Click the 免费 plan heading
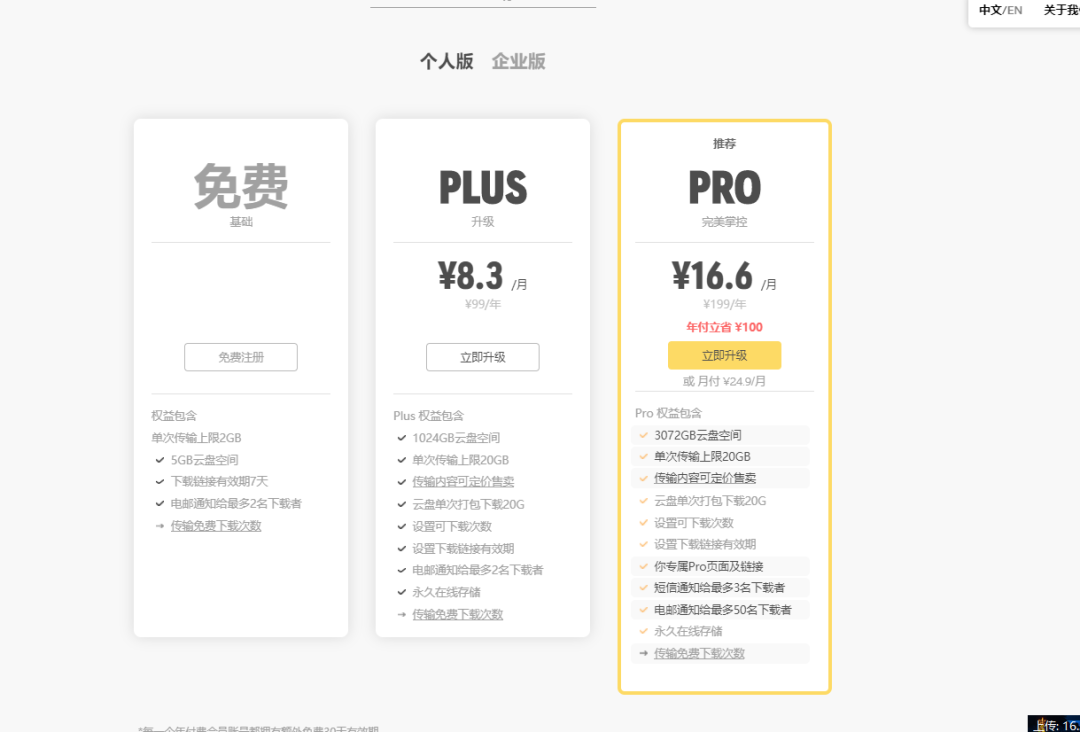Viewport: 1080px width, 732px height. click(x=241, y=186)
